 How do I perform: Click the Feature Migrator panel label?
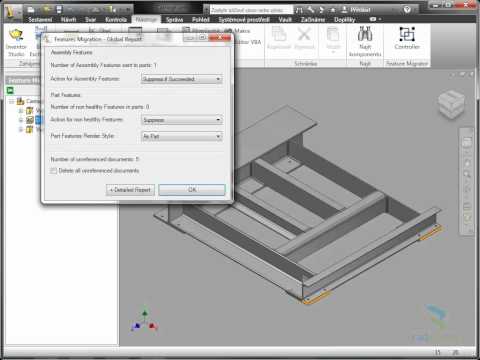(x=407, y=63)
